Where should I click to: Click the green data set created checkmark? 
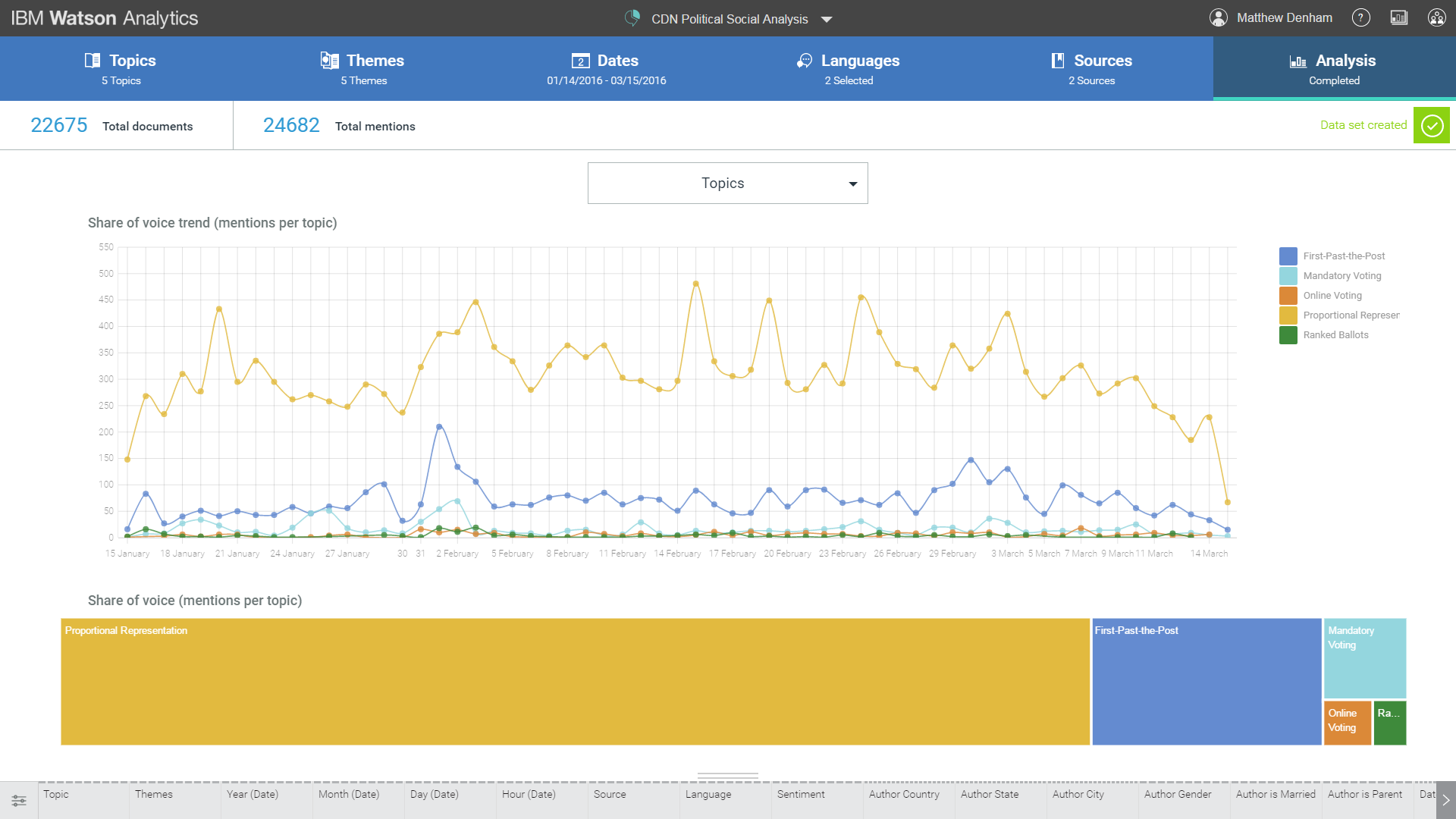pos(1432,125)
